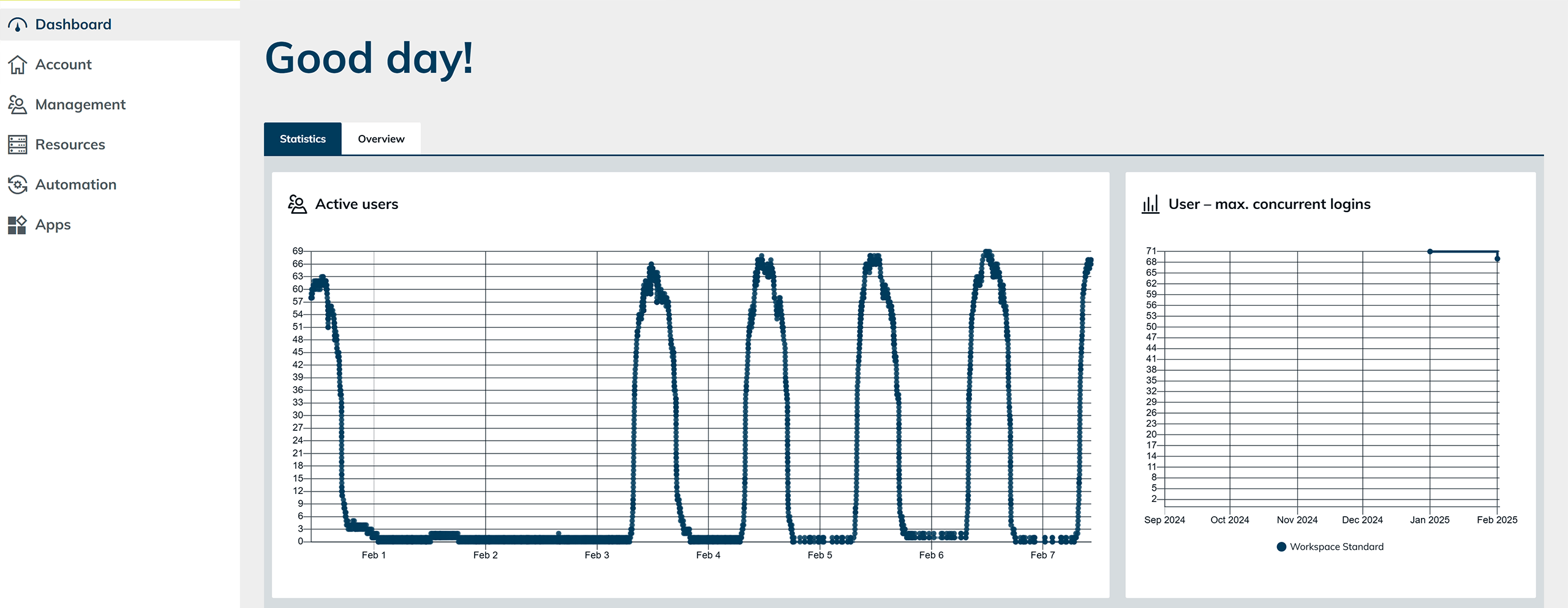The image size is (1568, 608).
Task: Click the concurrent logins bar chart icon
Action: click(x=1150, y=204)
